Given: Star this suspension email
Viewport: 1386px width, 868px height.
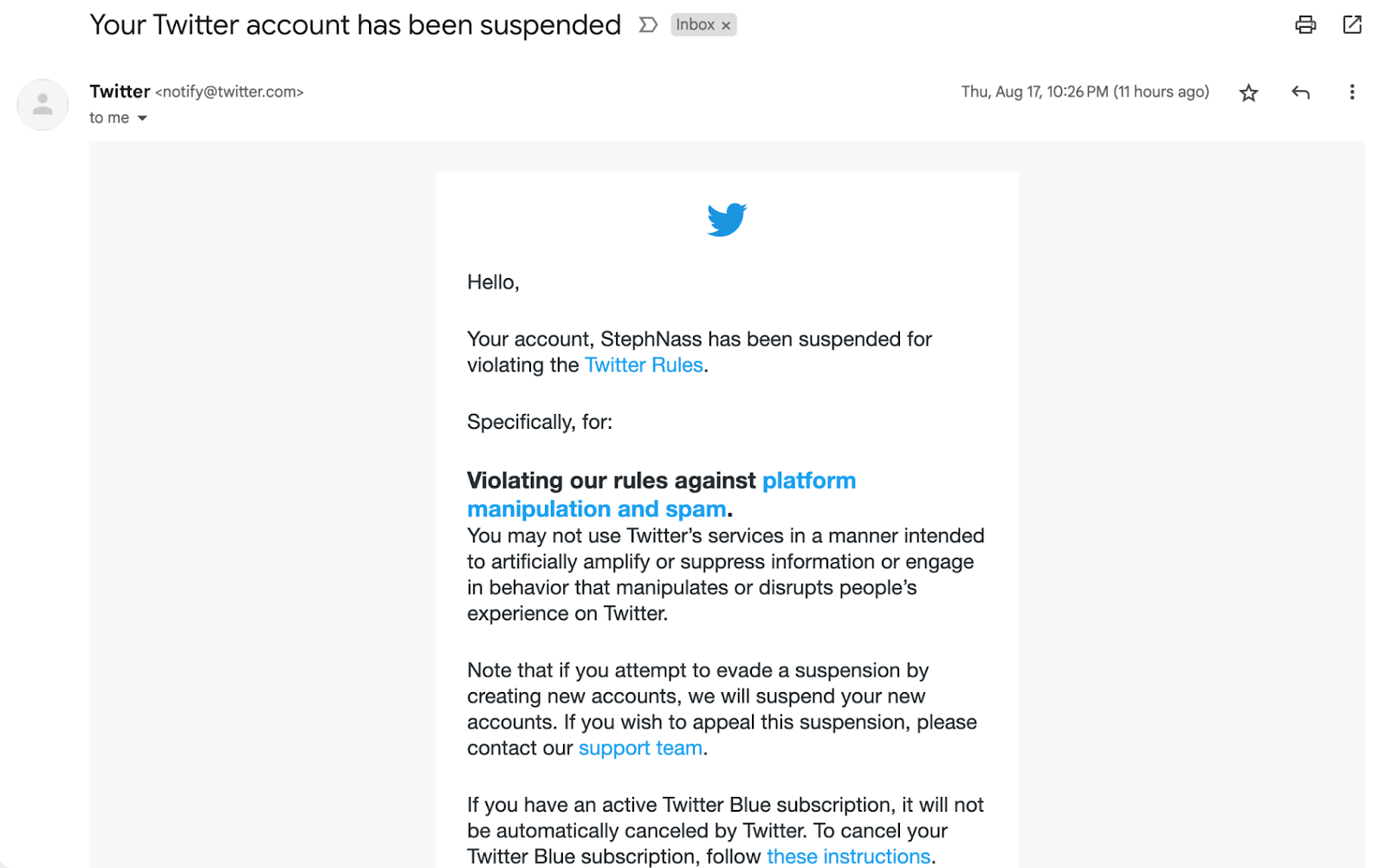Looking at the screenshot, I should click(x=1247, y=93).
